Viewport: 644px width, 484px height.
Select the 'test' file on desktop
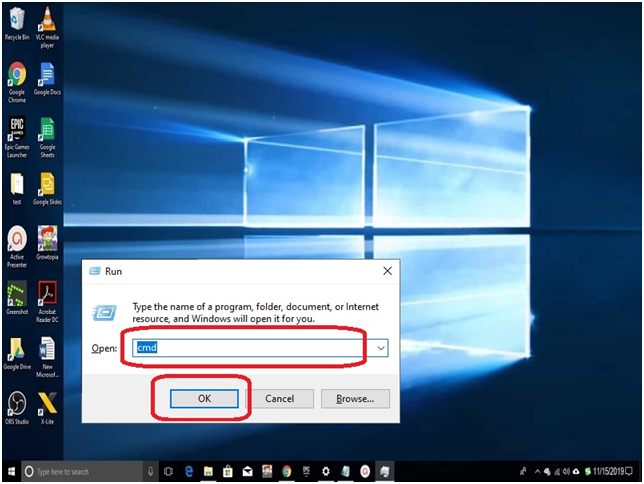[x=17, y=189]
